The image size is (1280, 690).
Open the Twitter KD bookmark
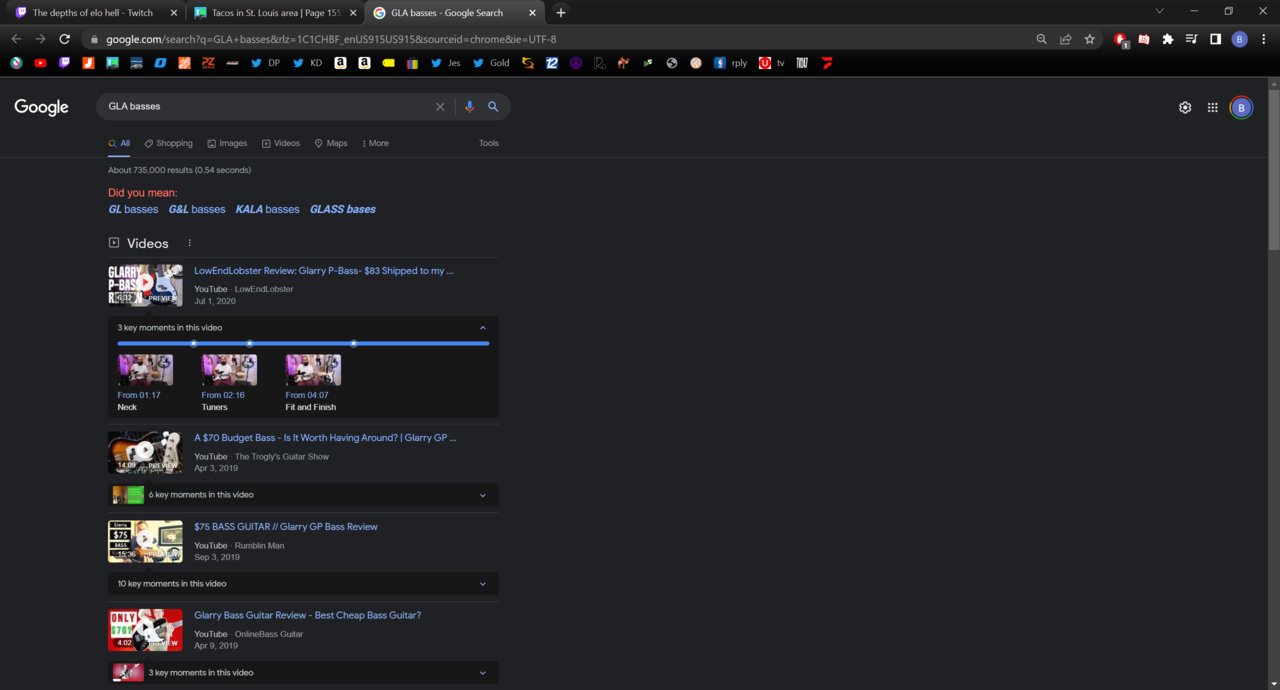coord(308,63)
